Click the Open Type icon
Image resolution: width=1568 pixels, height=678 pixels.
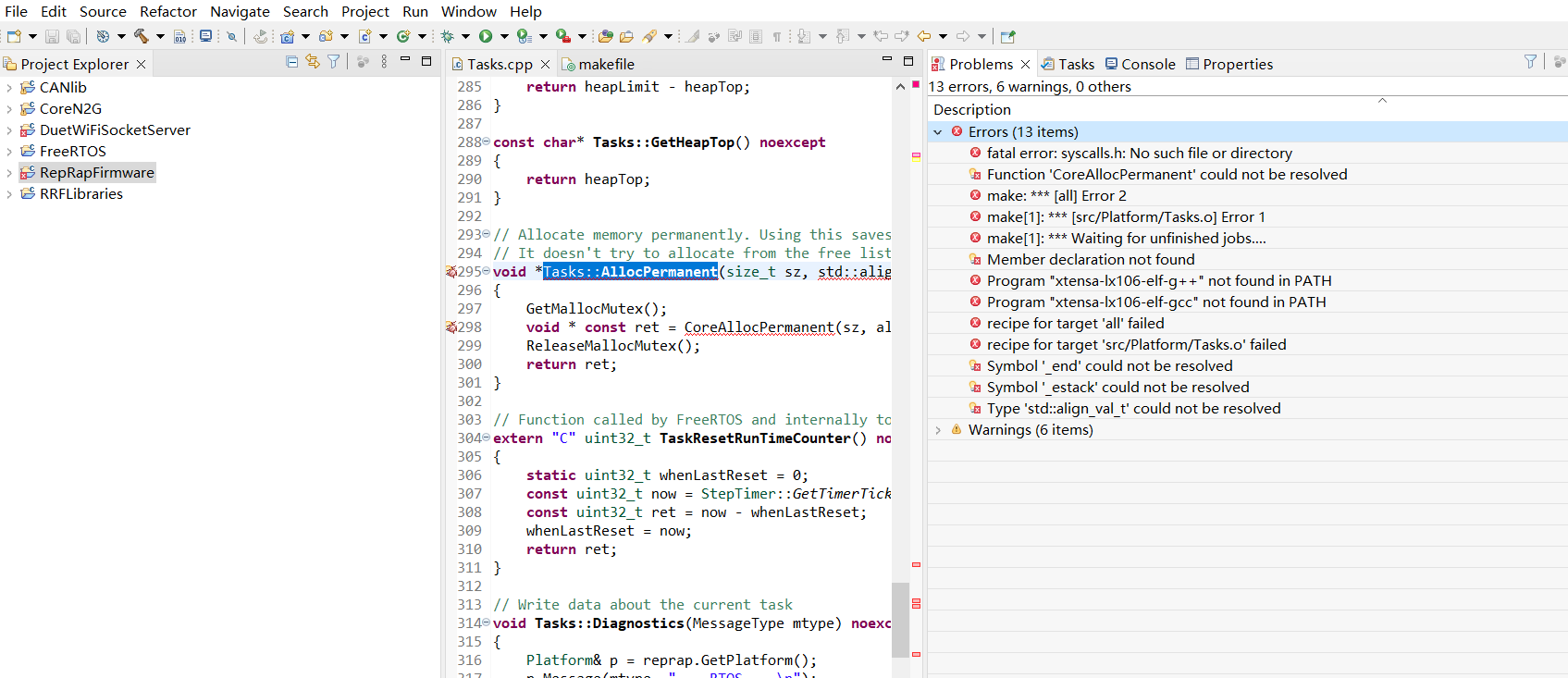[x=606, y=36]
